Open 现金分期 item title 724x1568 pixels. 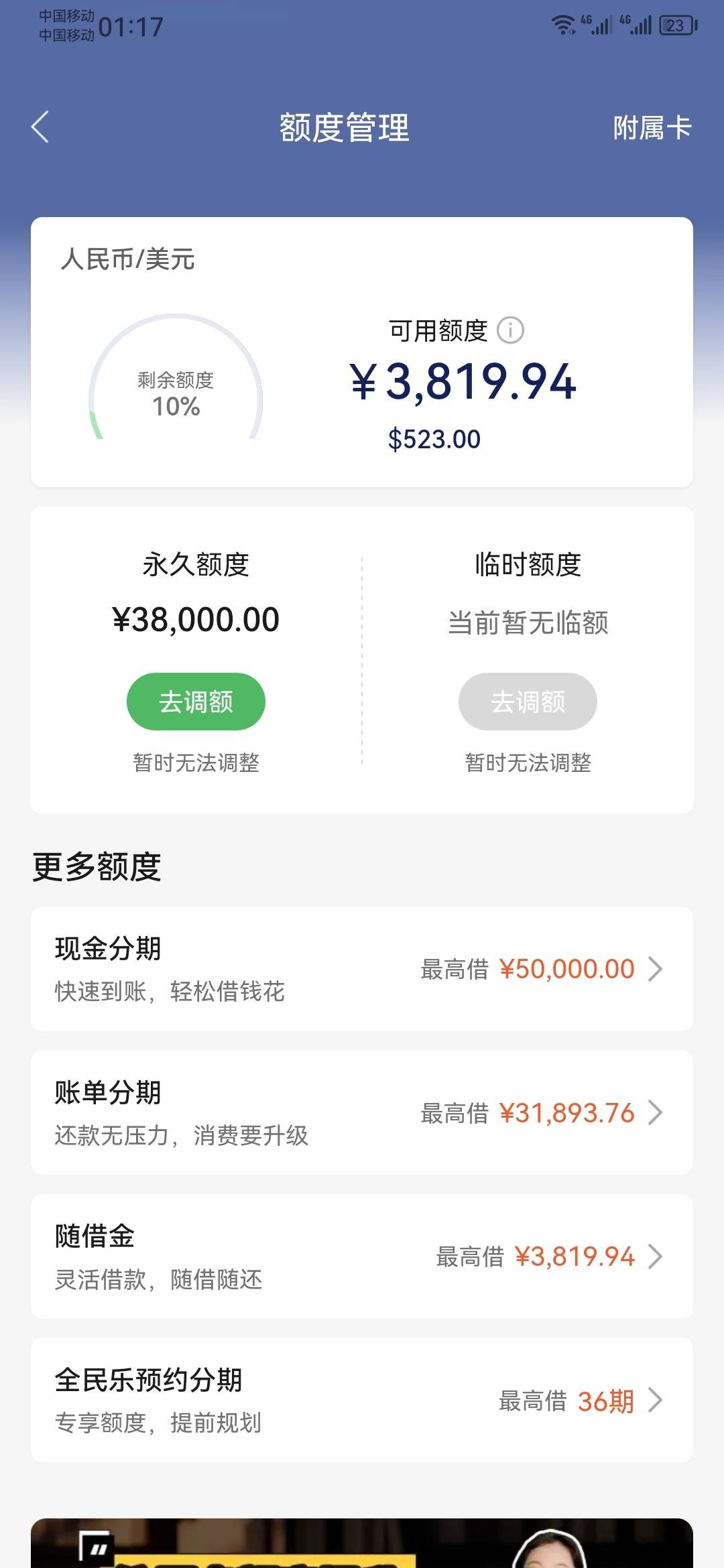[108, 949]
